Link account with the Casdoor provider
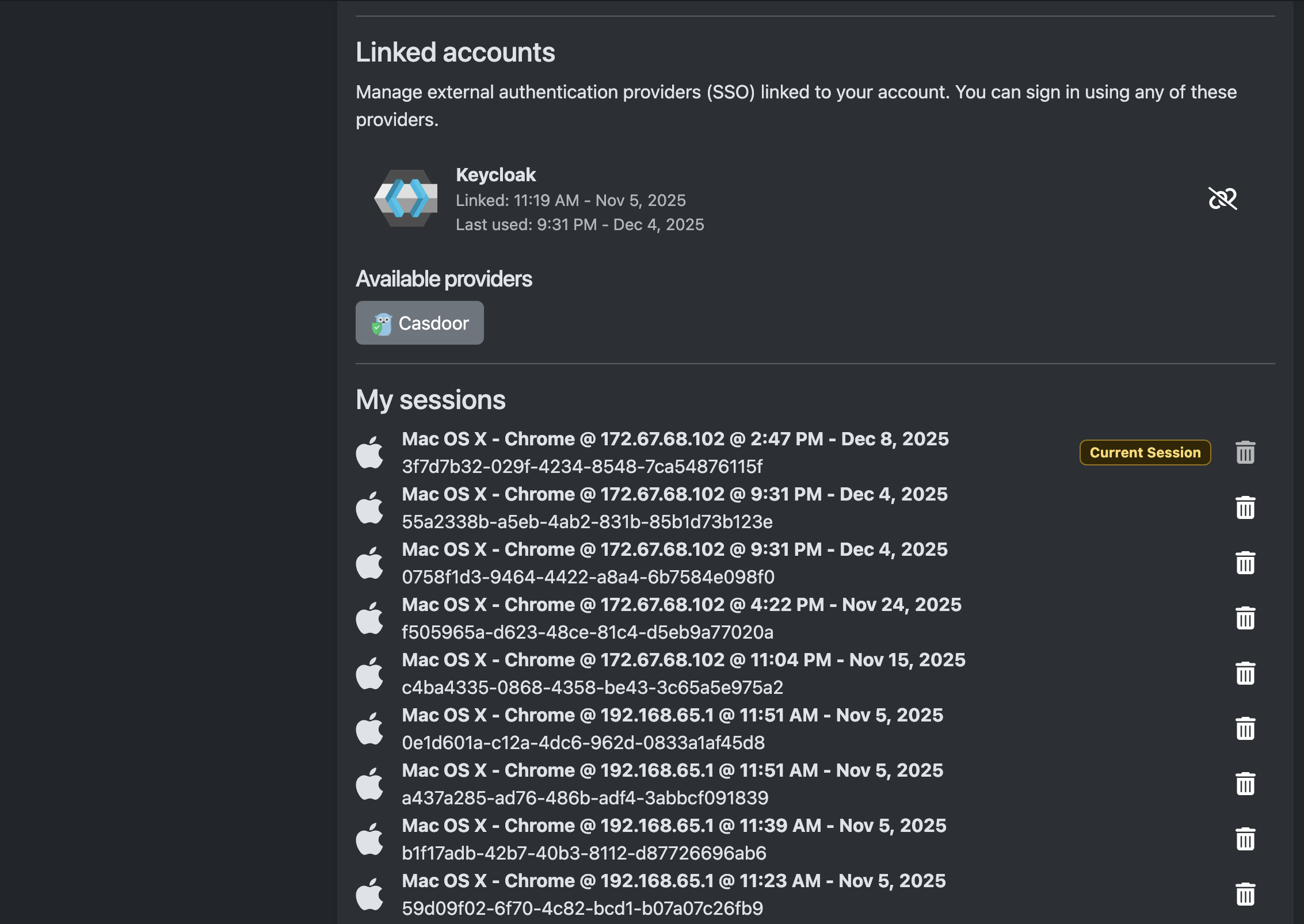1304x924 pixels. tap(420, 323)
